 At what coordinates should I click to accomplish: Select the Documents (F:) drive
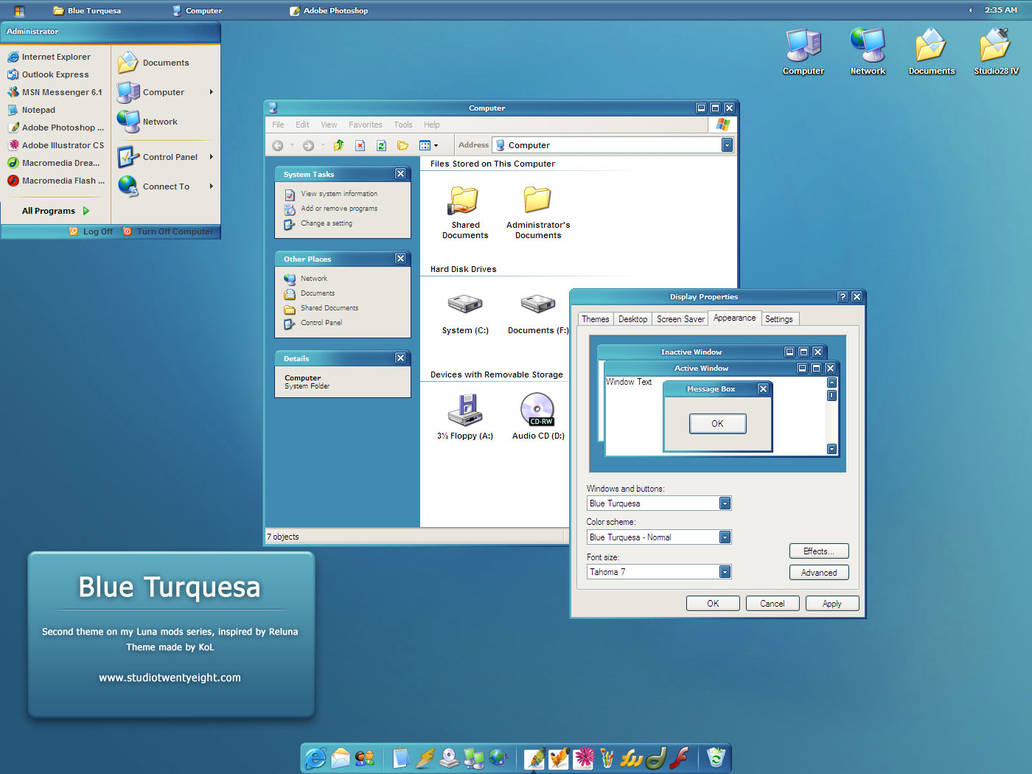(x=538, y=315)
